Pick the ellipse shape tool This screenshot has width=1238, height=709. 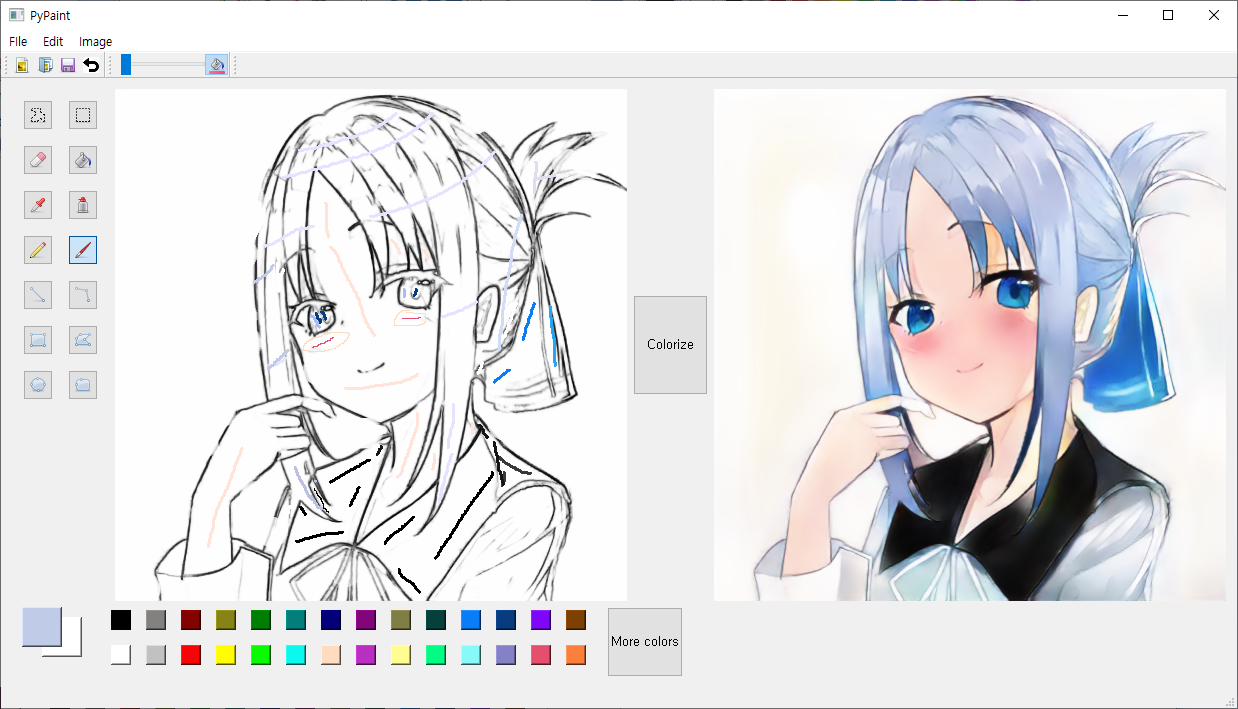click(38, 385)
